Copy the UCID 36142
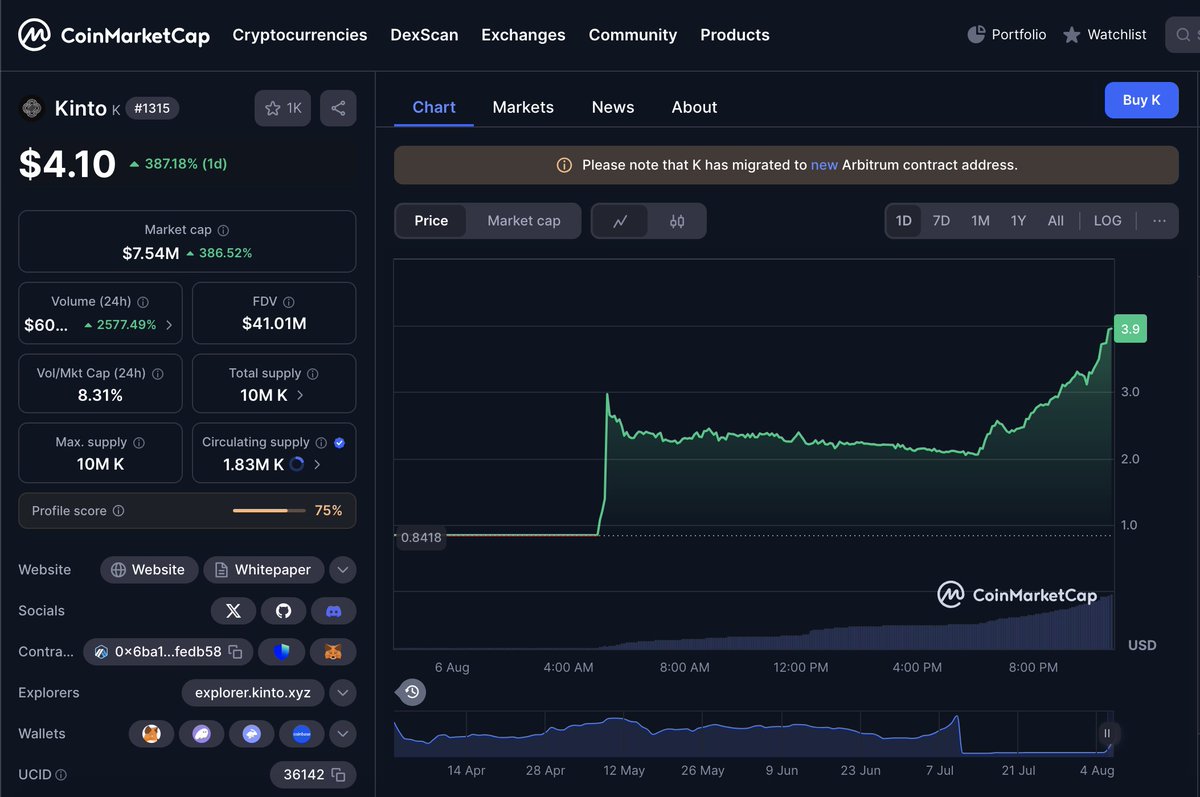The width and height of the screenshot is (1200, 797). click(338, 775)
